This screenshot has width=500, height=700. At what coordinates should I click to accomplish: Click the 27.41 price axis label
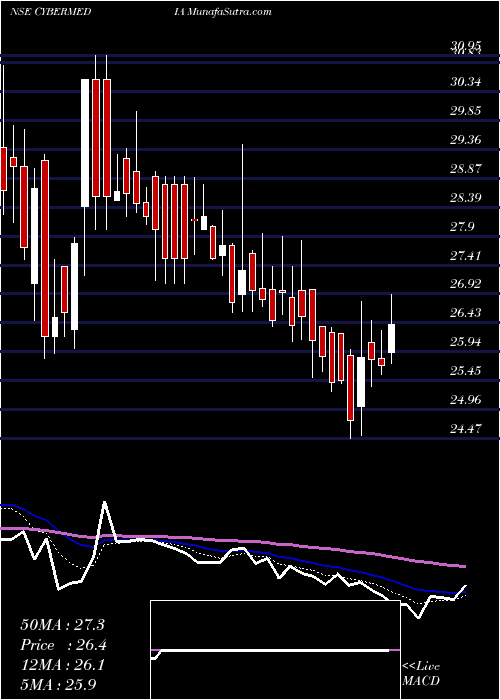click(466, 256)
